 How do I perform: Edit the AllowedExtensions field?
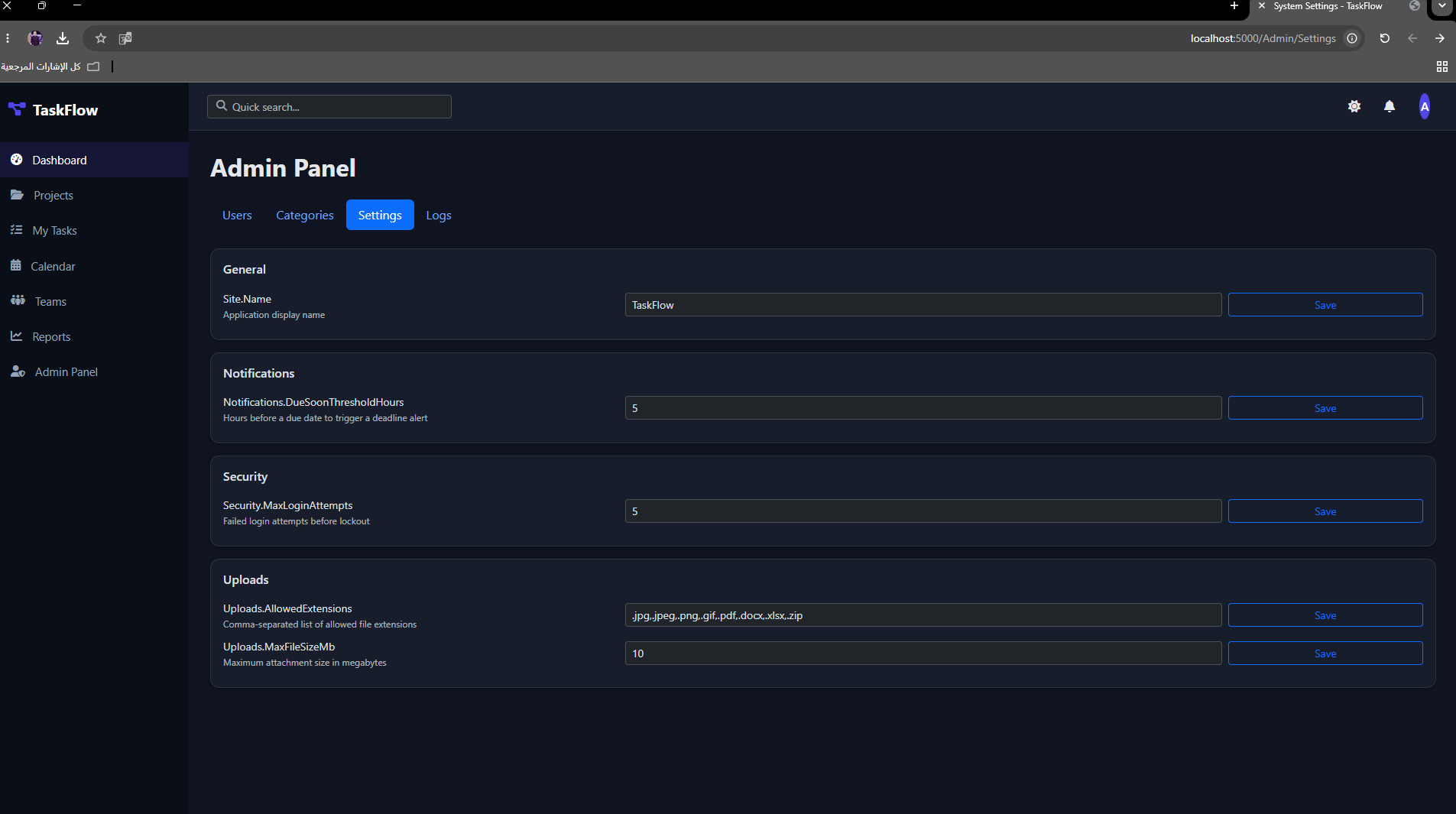click(x=923, y=615)
